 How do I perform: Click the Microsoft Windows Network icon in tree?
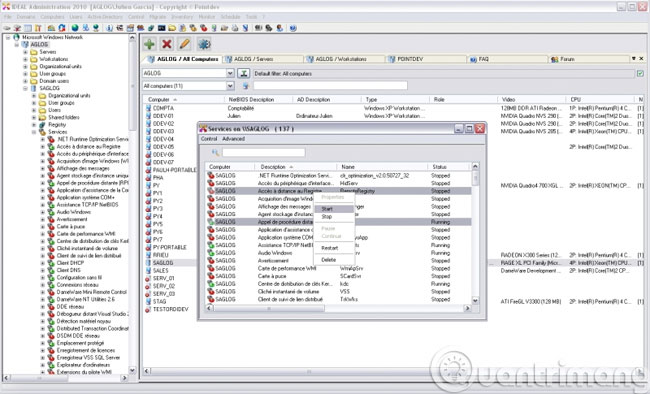pos(16,37)
